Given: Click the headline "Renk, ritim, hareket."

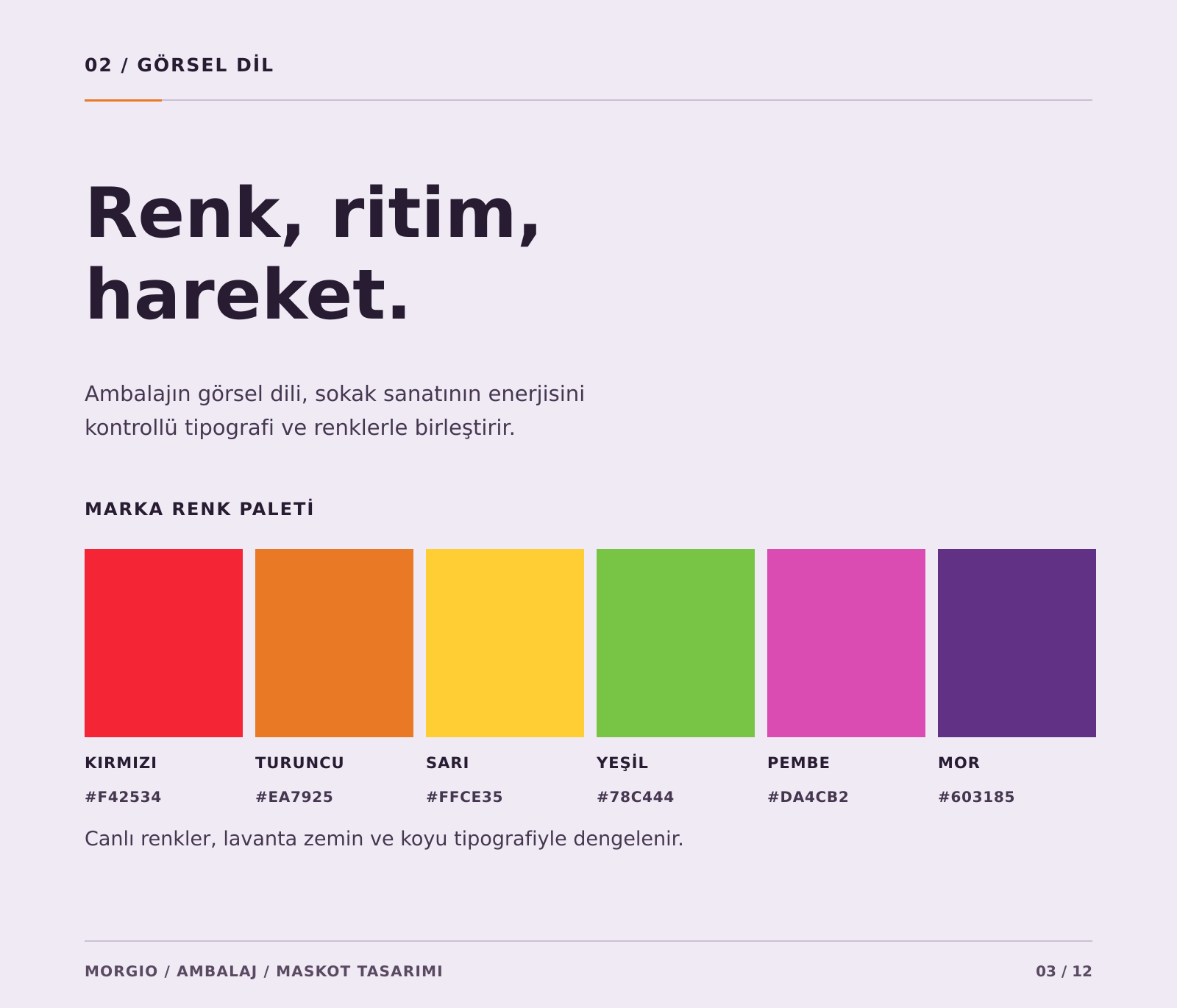Looking at the screenshot, I should tap(313, 254).
